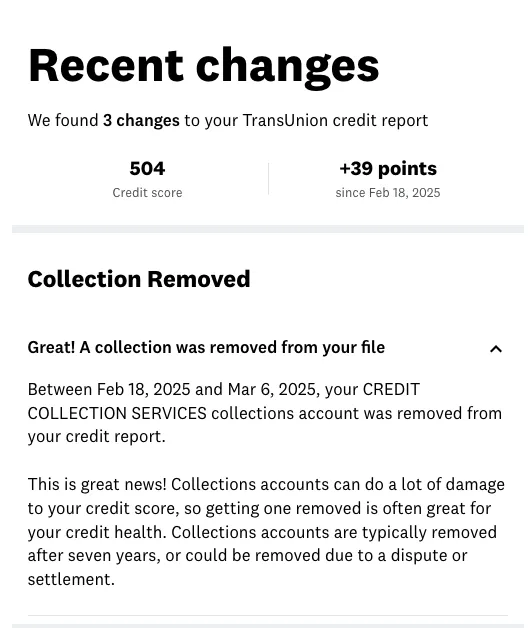
Task: Click the 'since Feb 18, 2025' label
Action: point(388,193)
